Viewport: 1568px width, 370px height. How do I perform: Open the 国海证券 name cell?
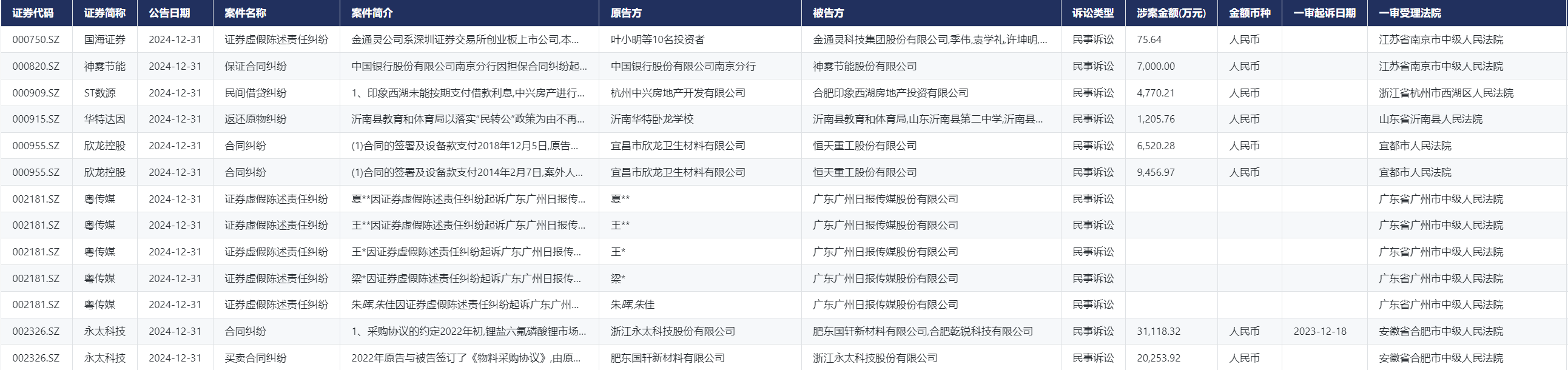(x=105, y=39)
